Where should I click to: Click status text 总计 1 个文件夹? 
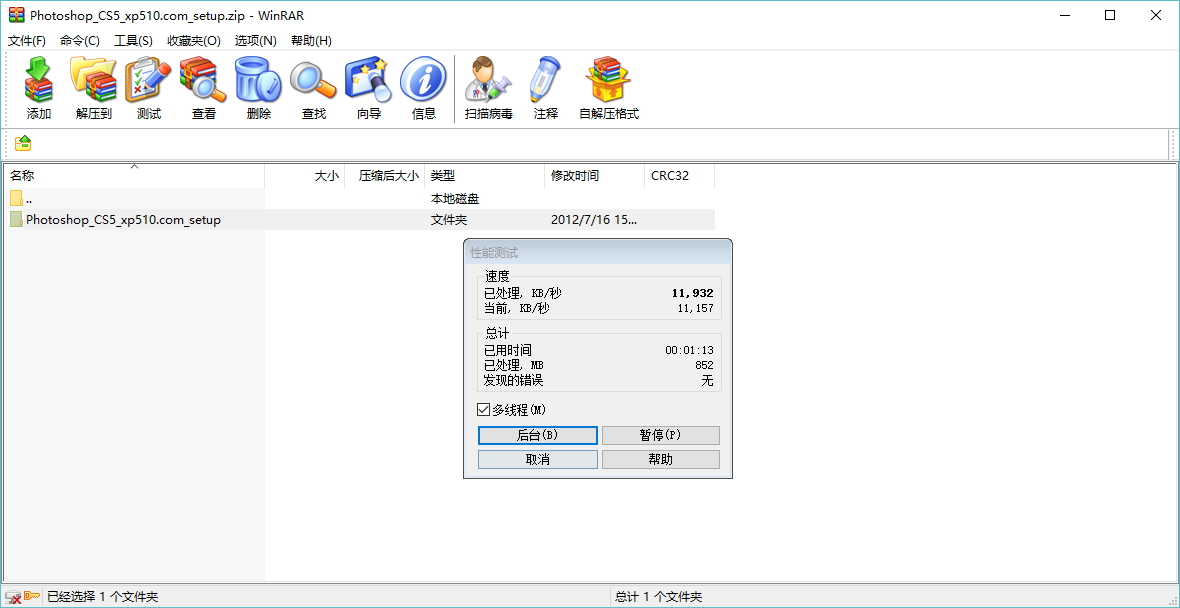[x=658, y=597]
